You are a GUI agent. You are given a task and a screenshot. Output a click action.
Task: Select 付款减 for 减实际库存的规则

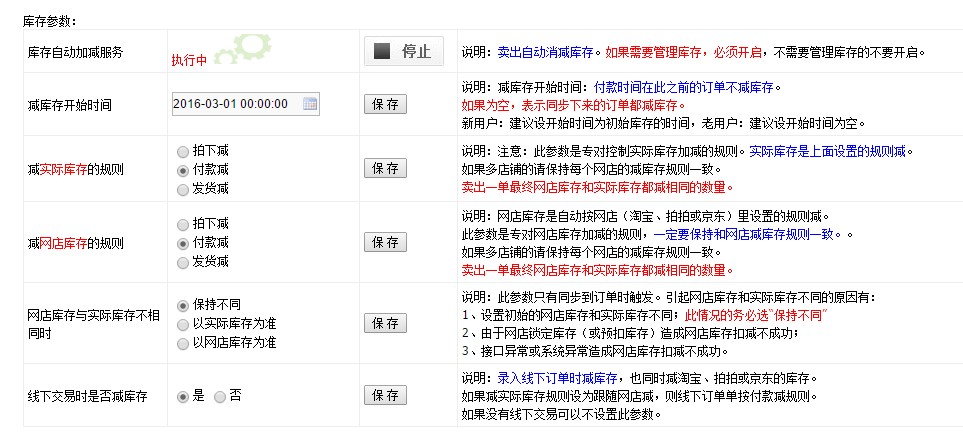[182, 170]
